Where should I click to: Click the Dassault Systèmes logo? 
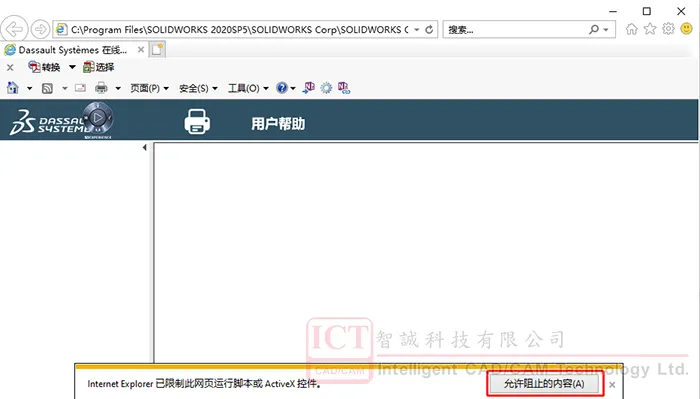61,121
